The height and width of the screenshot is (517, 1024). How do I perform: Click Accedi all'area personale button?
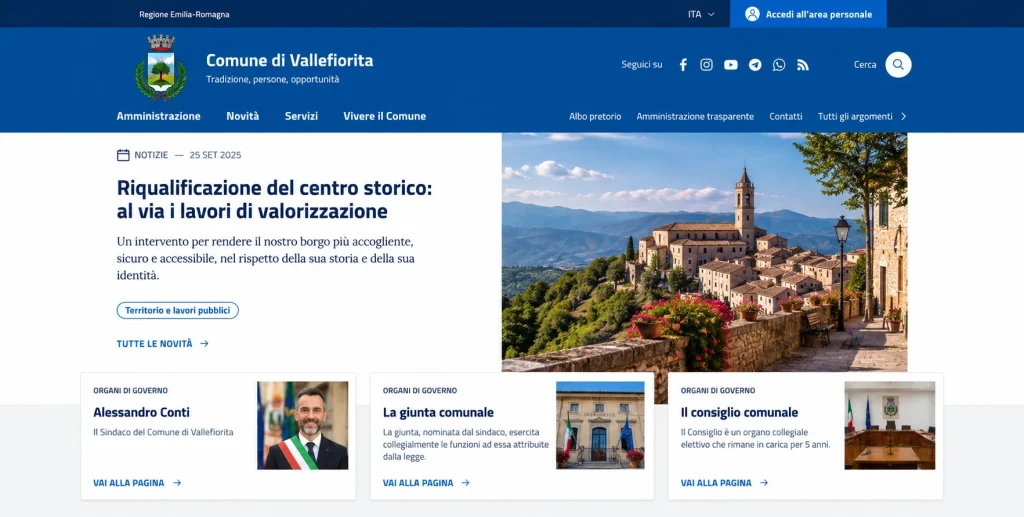(808, 14)
